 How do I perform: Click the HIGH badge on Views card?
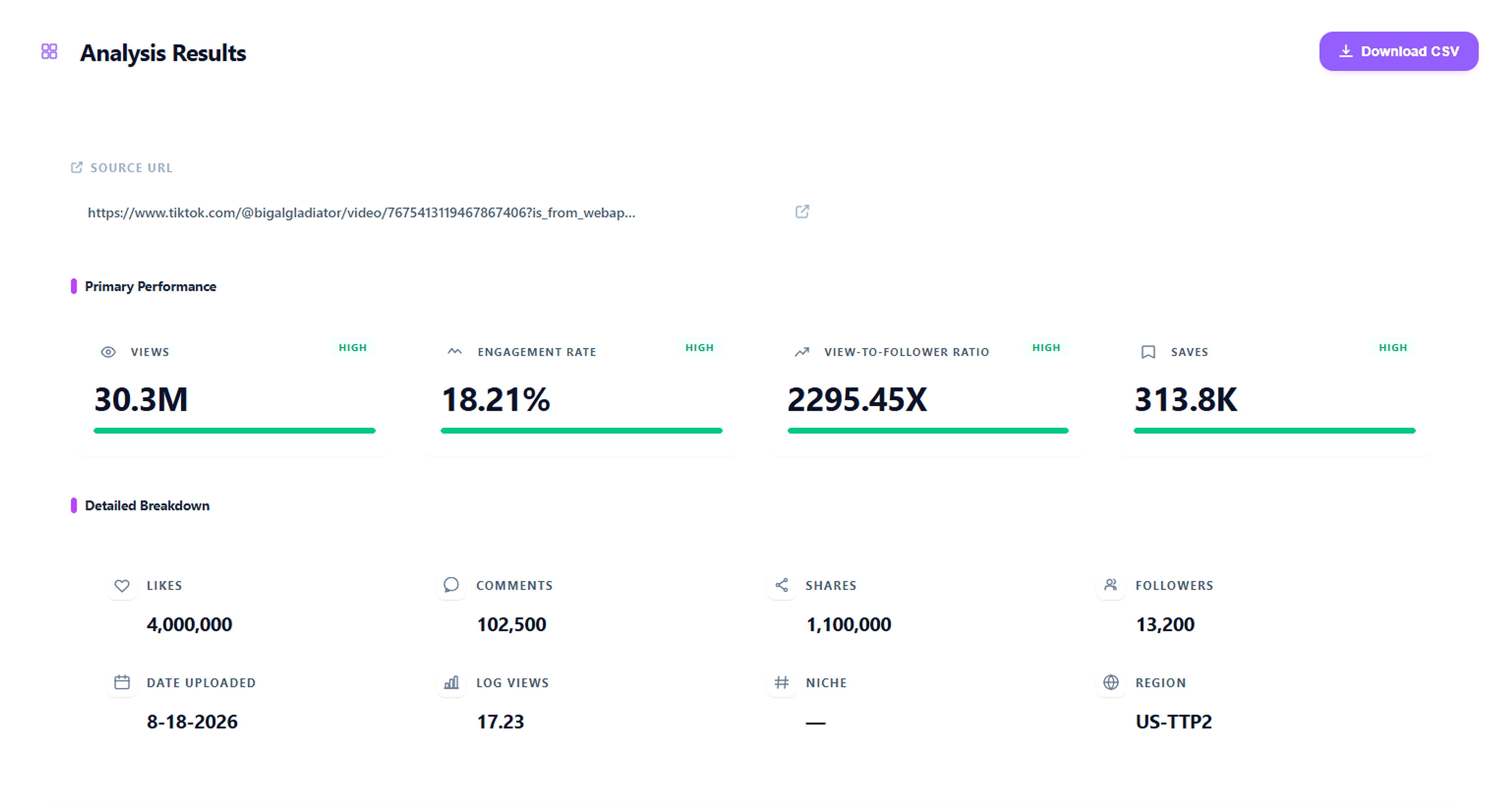coord(353,347)
